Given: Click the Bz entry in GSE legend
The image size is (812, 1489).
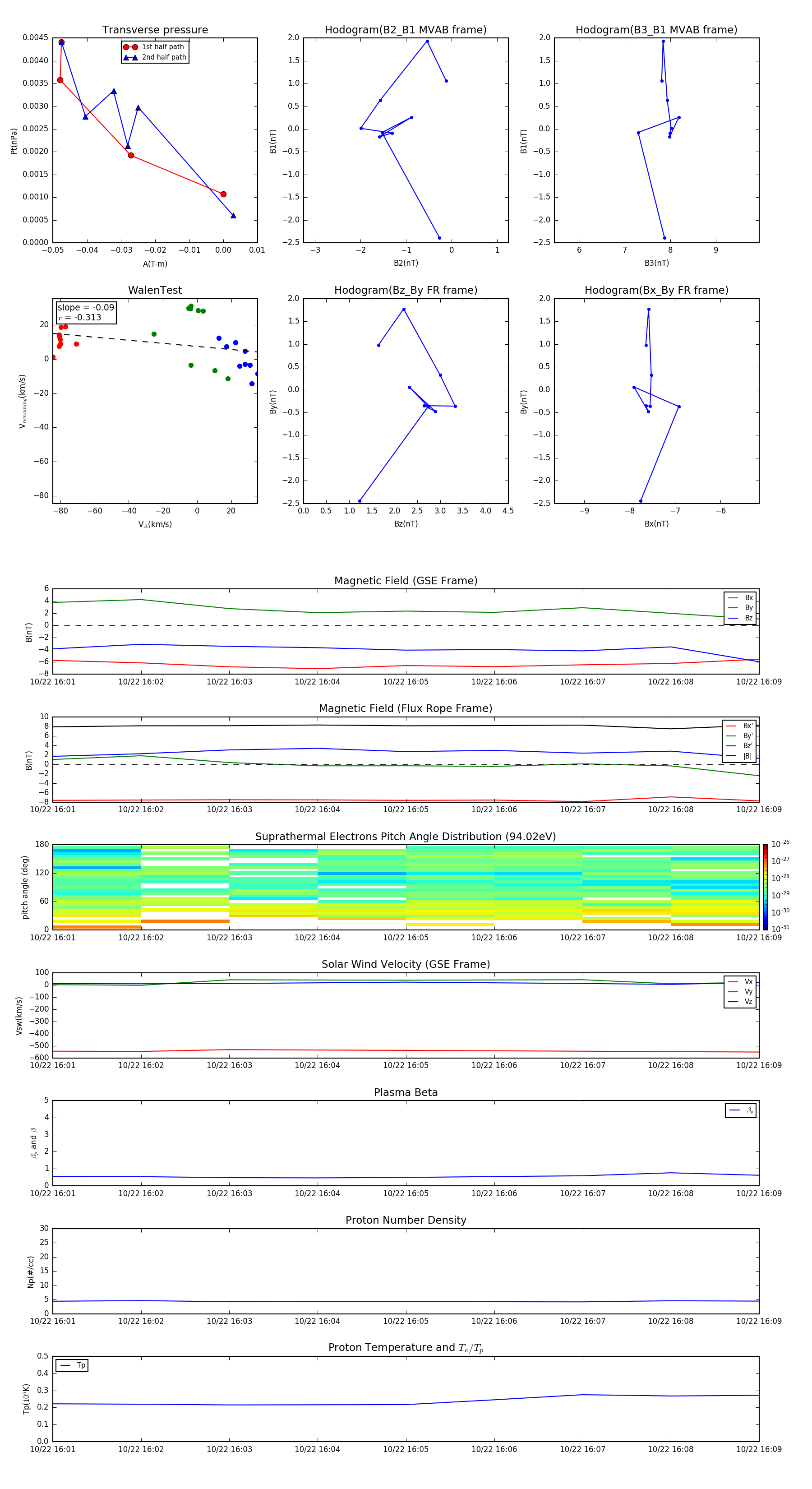Looking at the screenshot, I should (x=740, y=618).
